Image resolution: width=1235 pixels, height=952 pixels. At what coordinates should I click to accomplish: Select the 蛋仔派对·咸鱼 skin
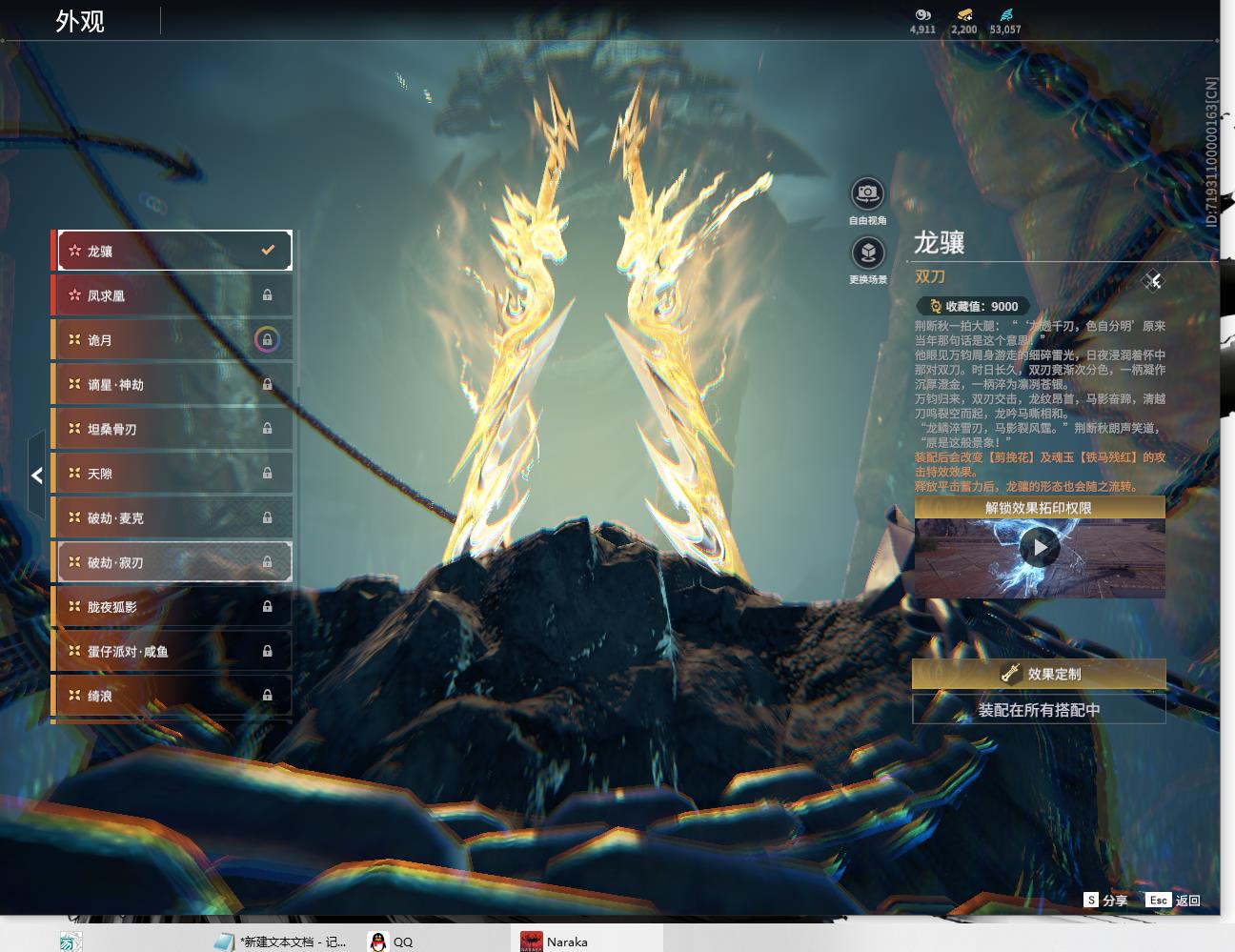[172, 651]
